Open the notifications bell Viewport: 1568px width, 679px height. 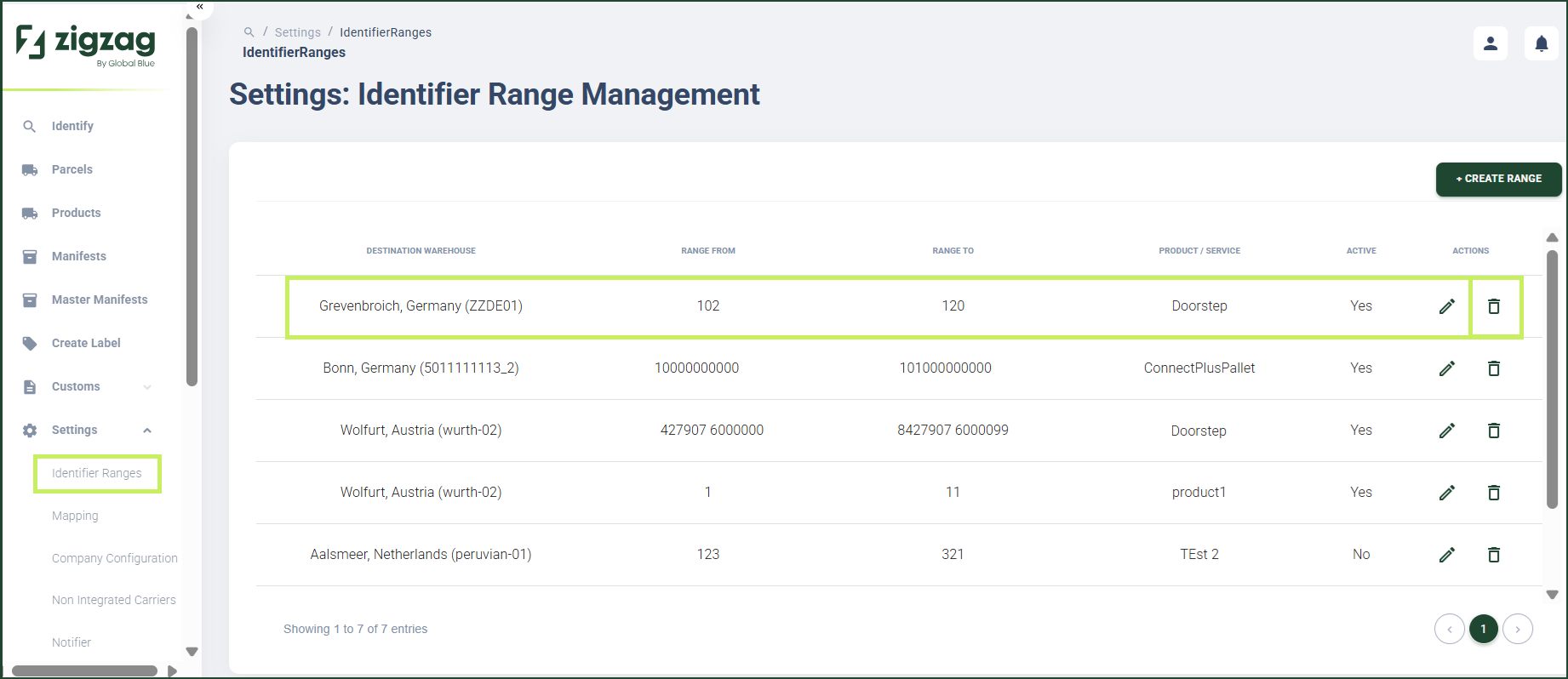pyautogui.click(x=1541, y=43)
